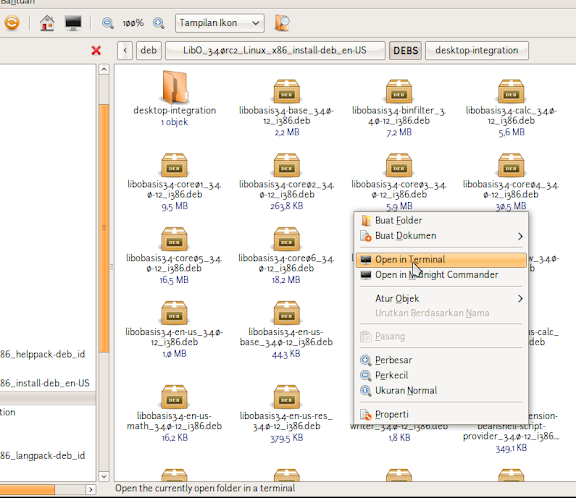The width and height of the screenshot is (576, 498).
Task: Select libobasis3.4-en-us-math deb package icon
Action: click(174, 397)
